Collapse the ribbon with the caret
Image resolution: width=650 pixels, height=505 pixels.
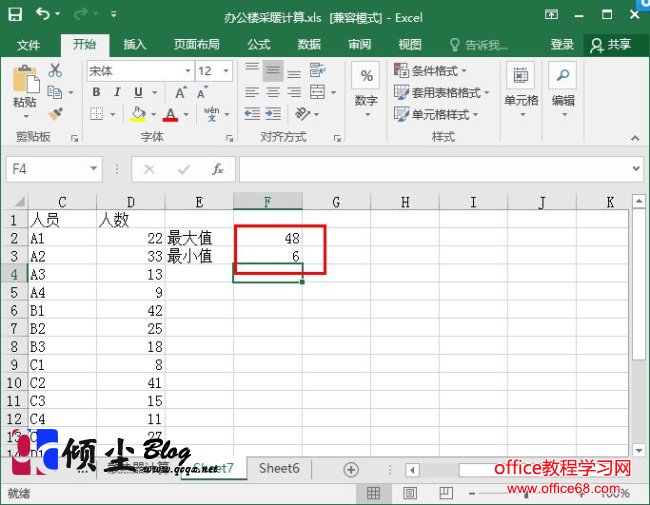tap(635, 138)
